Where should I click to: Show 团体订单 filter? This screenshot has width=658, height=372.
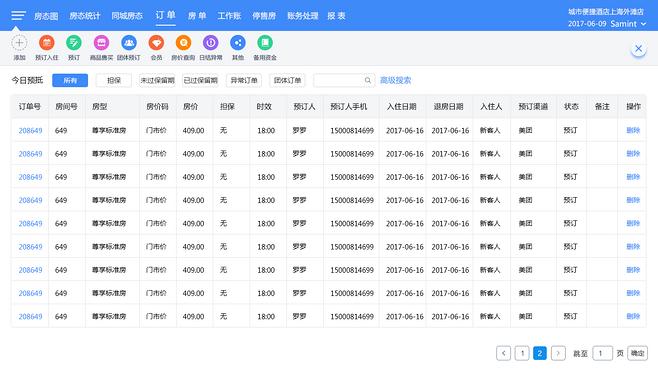[x=287, y=80]
